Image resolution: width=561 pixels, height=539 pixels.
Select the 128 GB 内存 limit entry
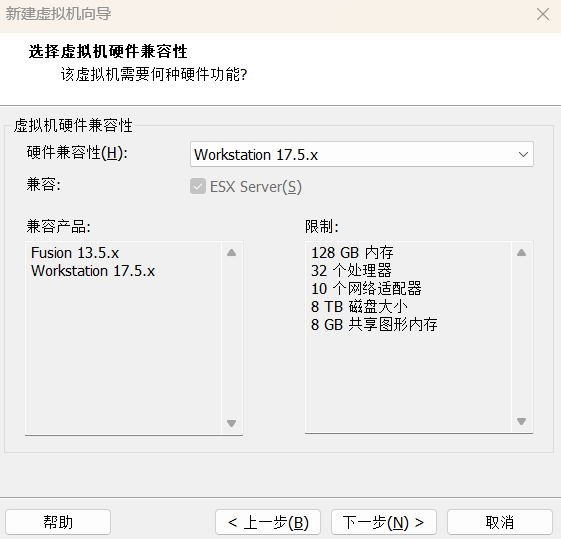(x=352, y=253)
